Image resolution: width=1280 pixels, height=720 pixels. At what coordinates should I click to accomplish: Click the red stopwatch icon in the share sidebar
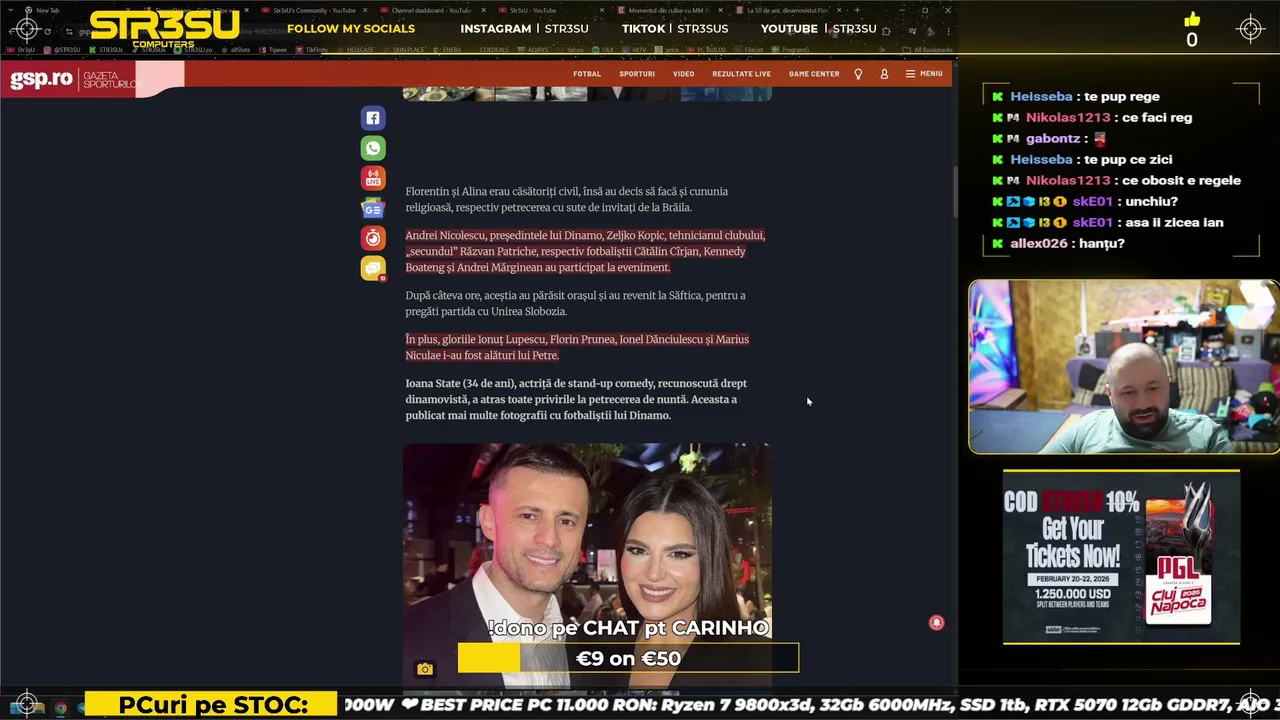tap(373, 238)
